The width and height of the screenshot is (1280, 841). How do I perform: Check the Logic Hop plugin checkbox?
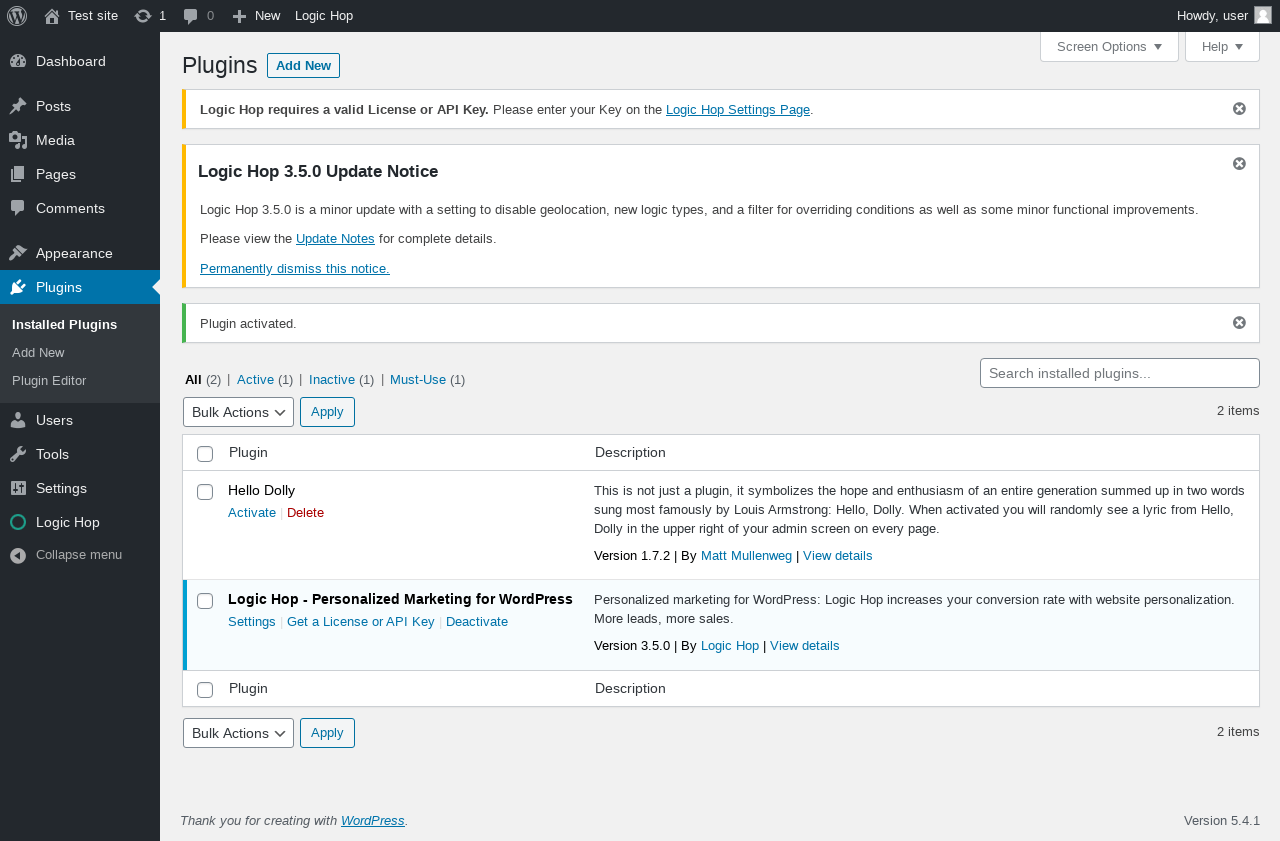tap(205, 601)
